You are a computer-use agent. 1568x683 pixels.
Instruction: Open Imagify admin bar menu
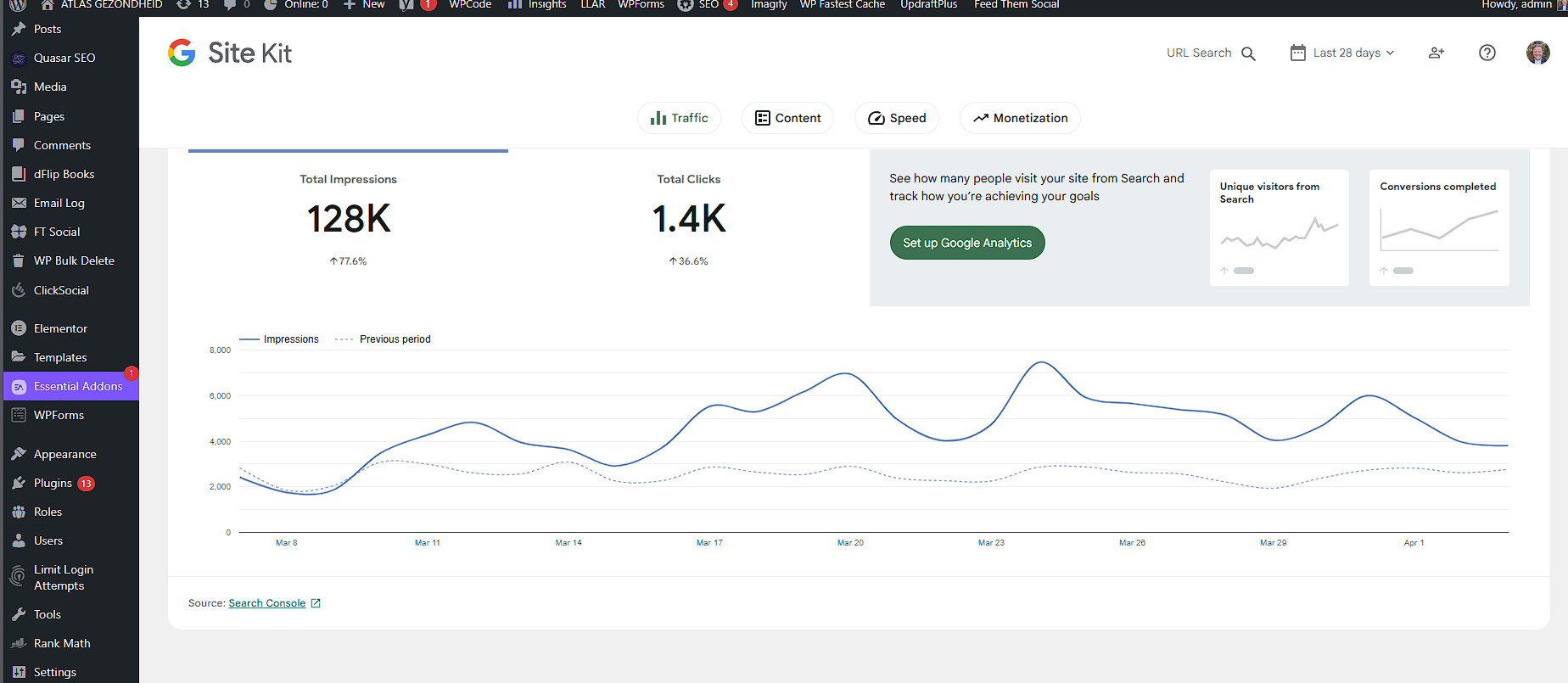tap(769, 4)
